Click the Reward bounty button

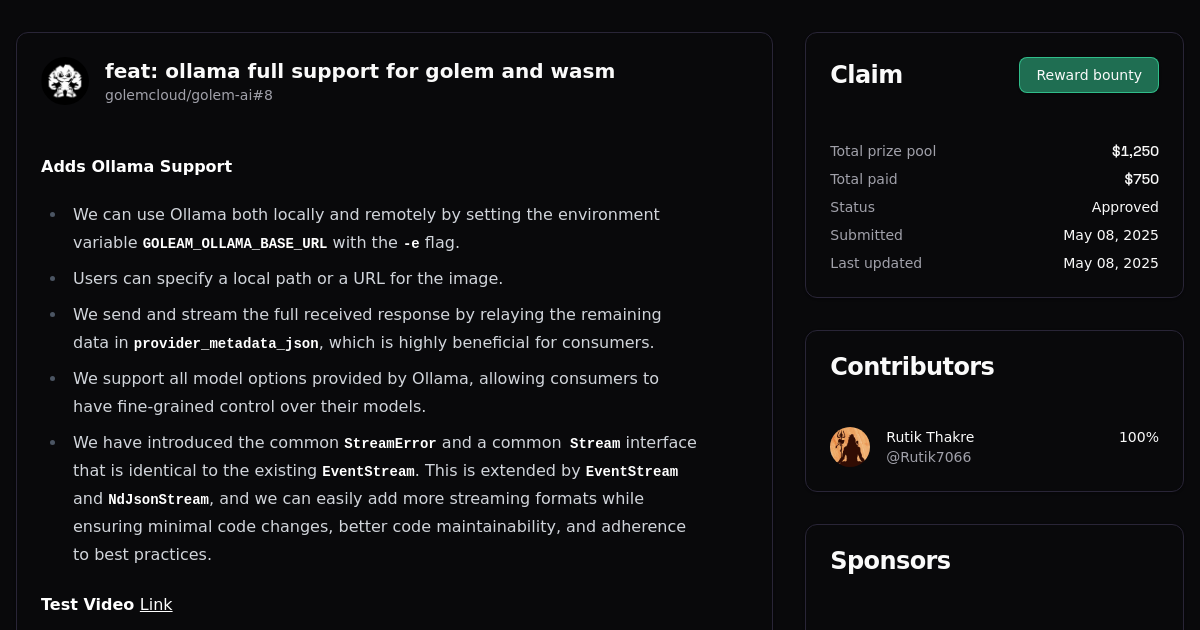[1088, 74]
